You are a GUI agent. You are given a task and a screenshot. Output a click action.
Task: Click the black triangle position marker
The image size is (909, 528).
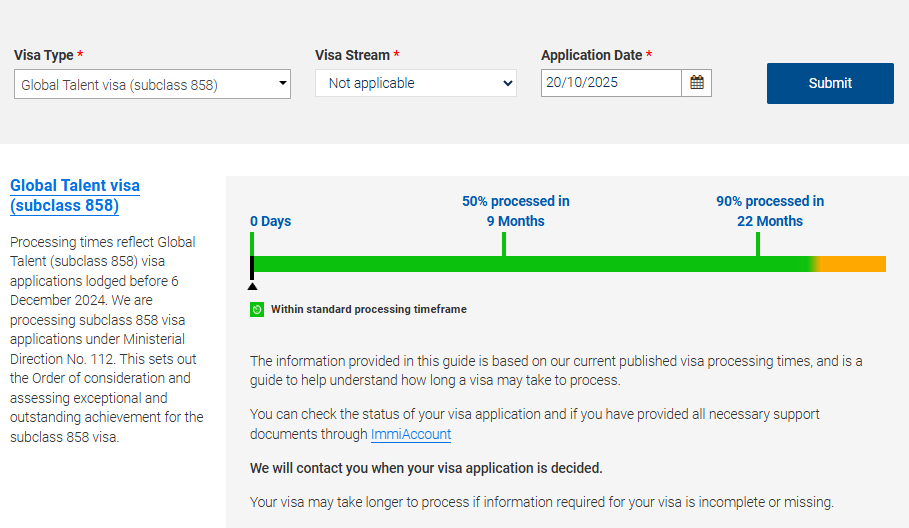coord(252,286)
